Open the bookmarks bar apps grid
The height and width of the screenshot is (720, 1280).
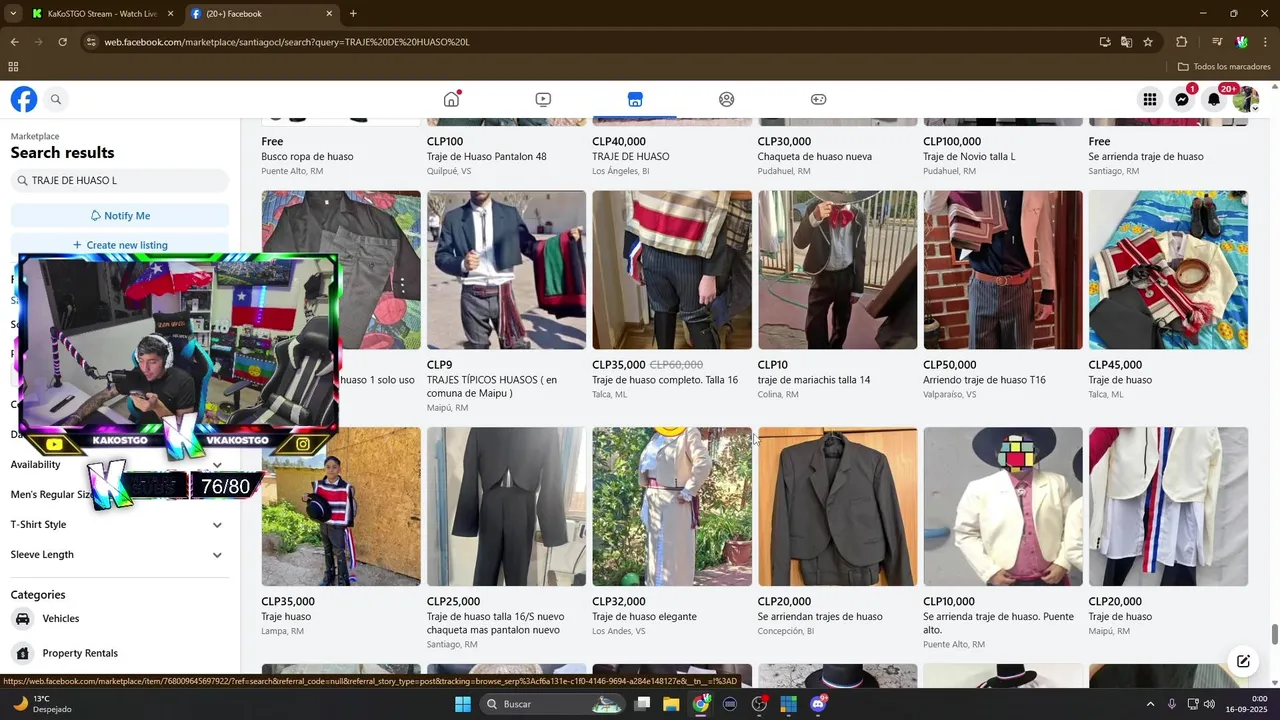[x=13, y=67]
